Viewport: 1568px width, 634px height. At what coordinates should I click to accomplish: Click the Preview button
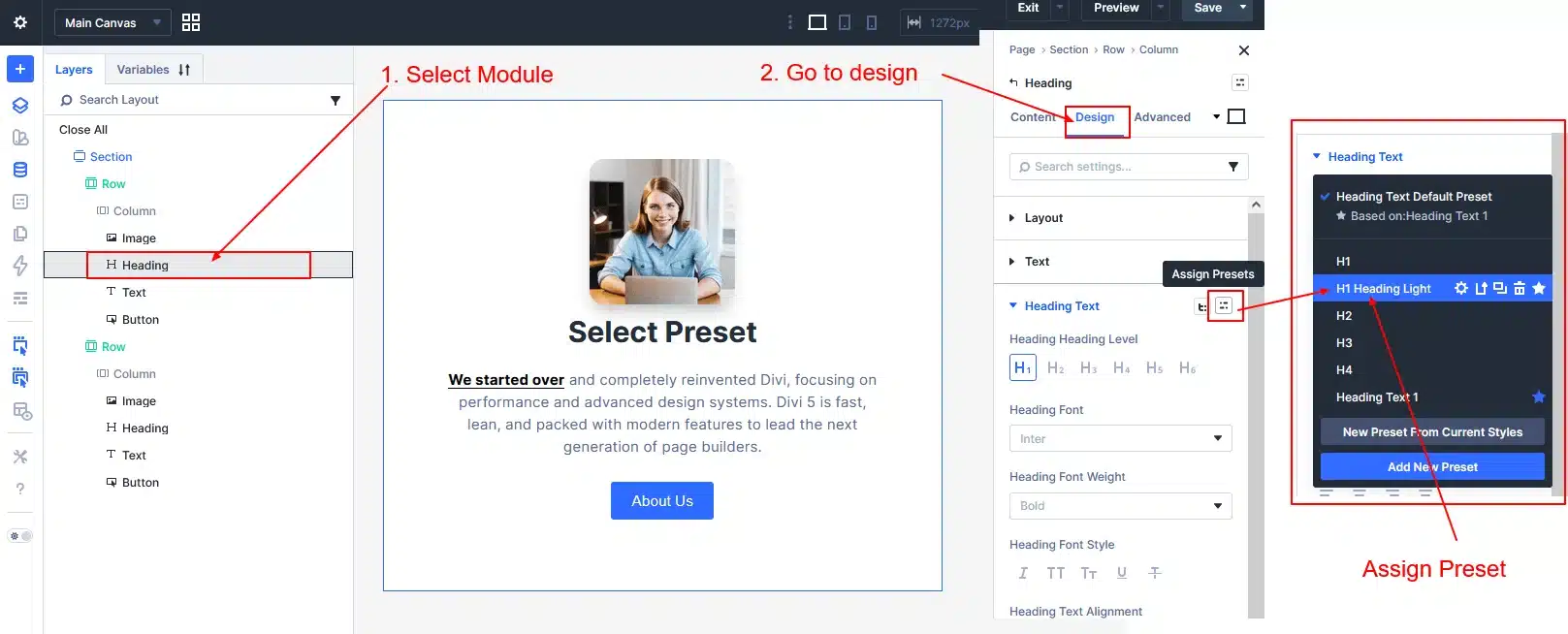pyautogui.click(x=1116, y=8)
